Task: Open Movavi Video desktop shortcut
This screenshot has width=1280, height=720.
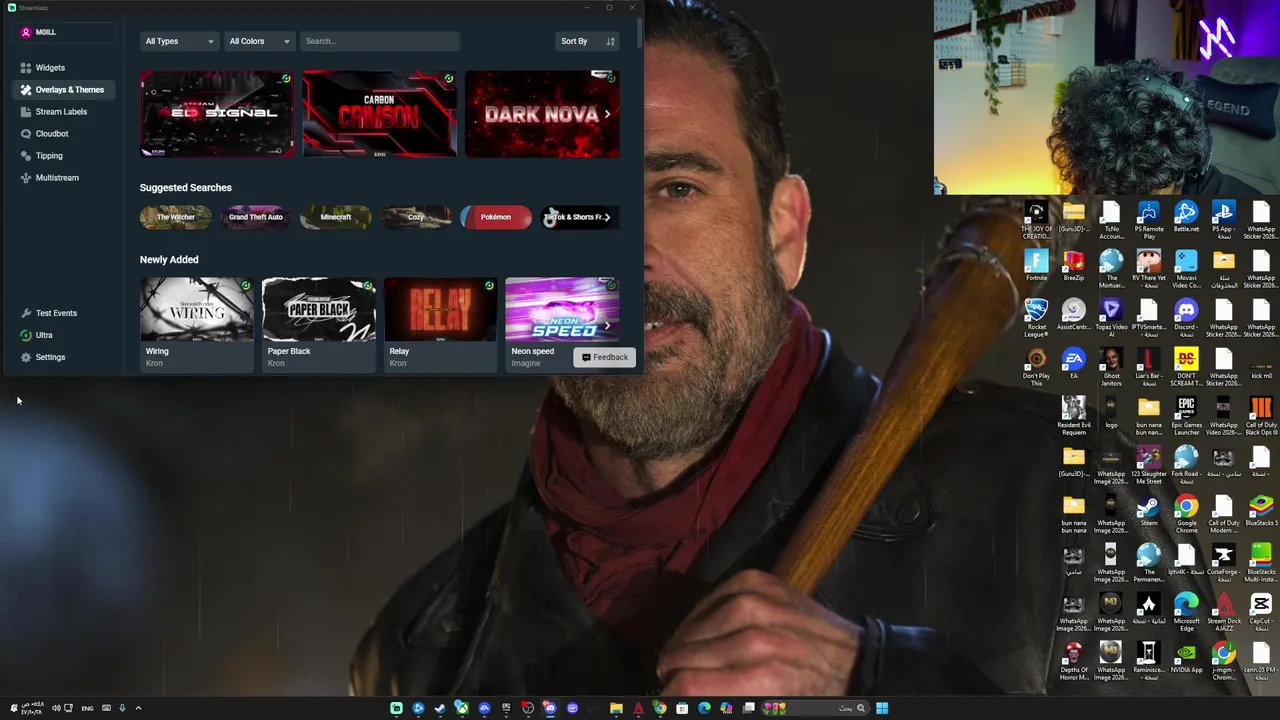Action: (x=1186, y=270)
